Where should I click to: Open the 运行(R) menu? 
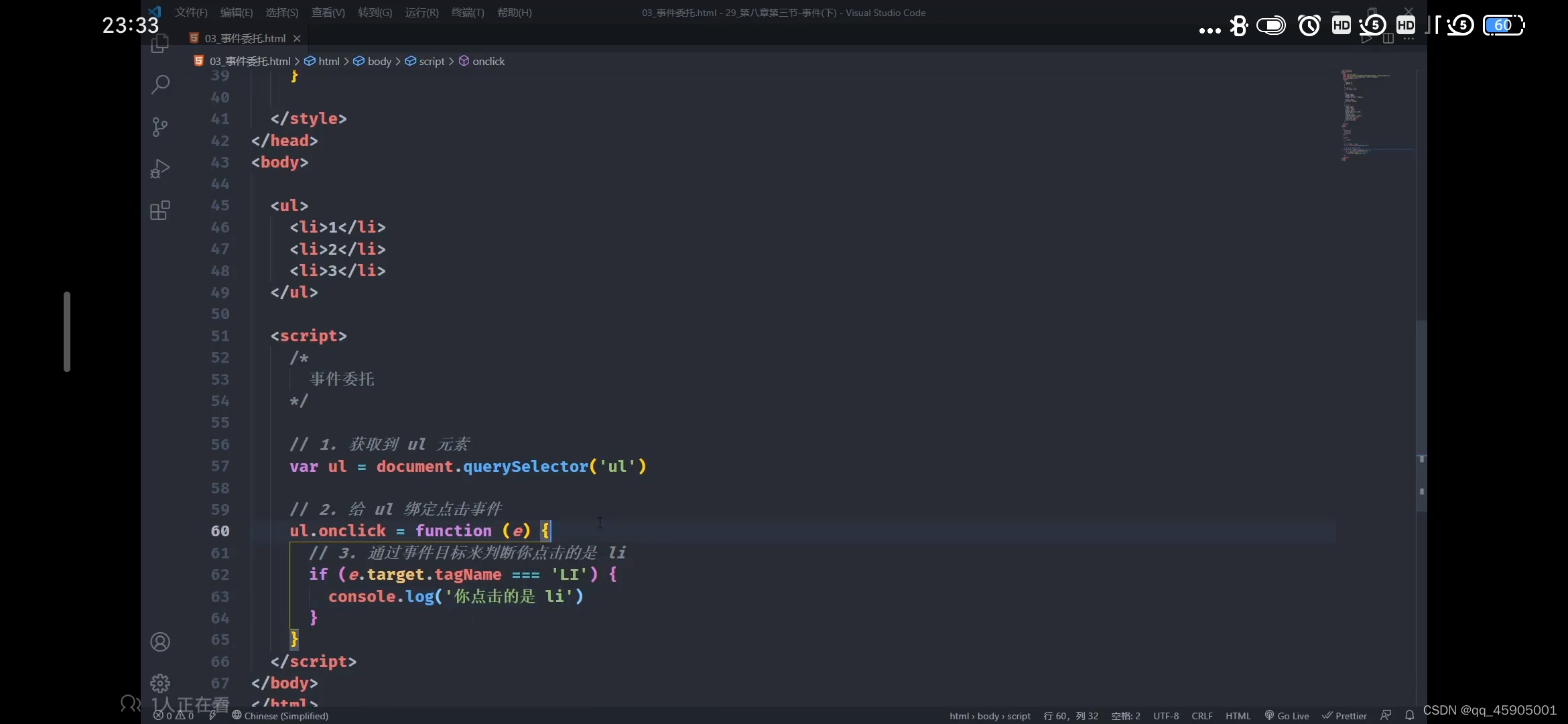tap(421, 13)
